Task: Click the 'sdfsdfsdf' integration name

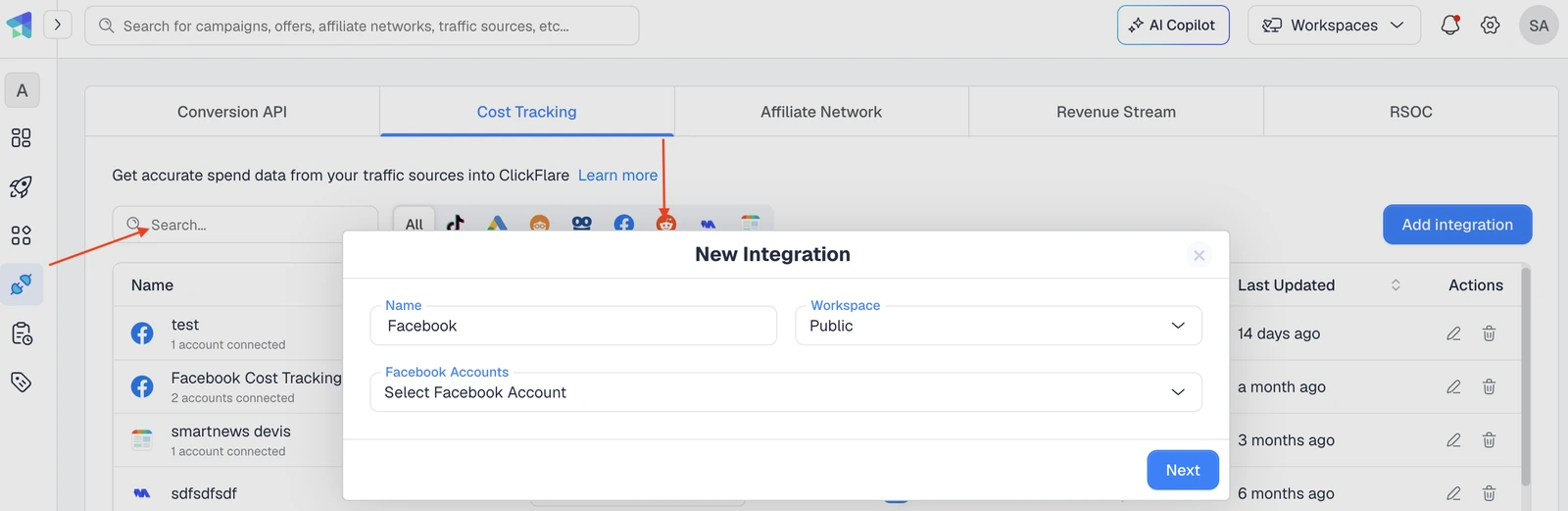Action: (204, 493)
